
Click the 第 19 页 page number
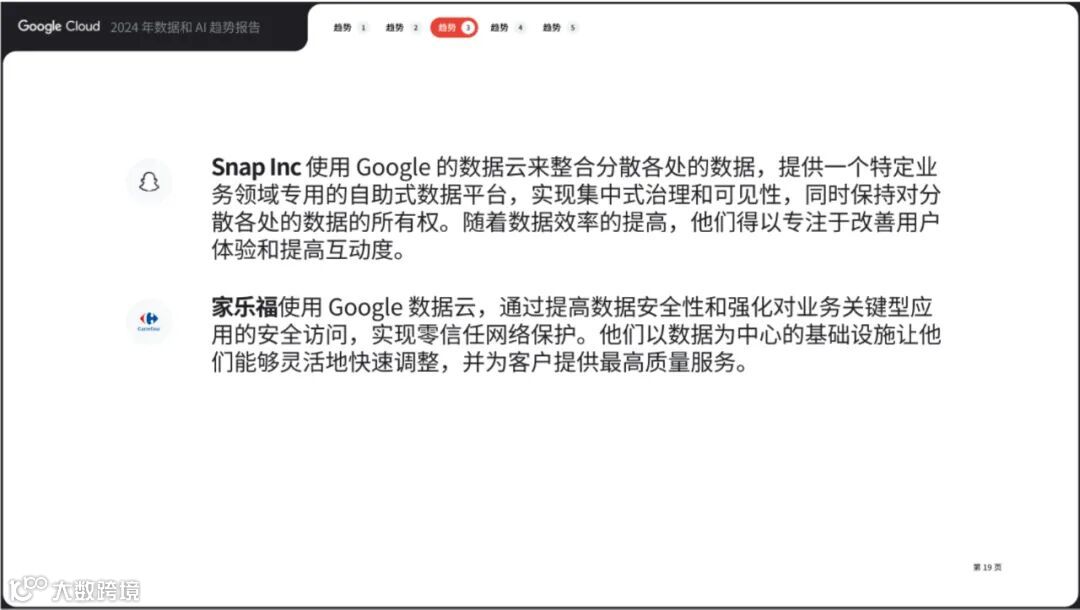pyautogui.click(x=987, y=567)
